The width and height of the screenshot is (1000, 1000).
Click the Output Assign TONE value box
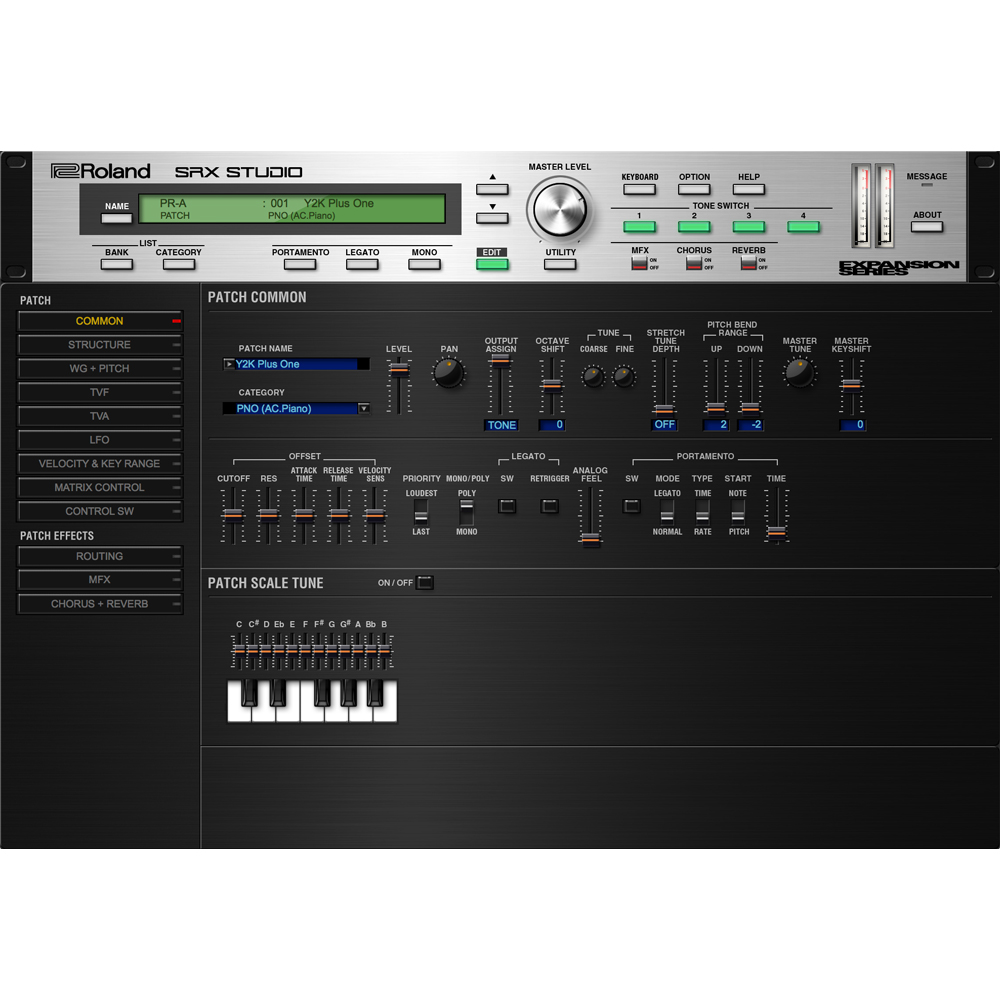pos(501,425)
